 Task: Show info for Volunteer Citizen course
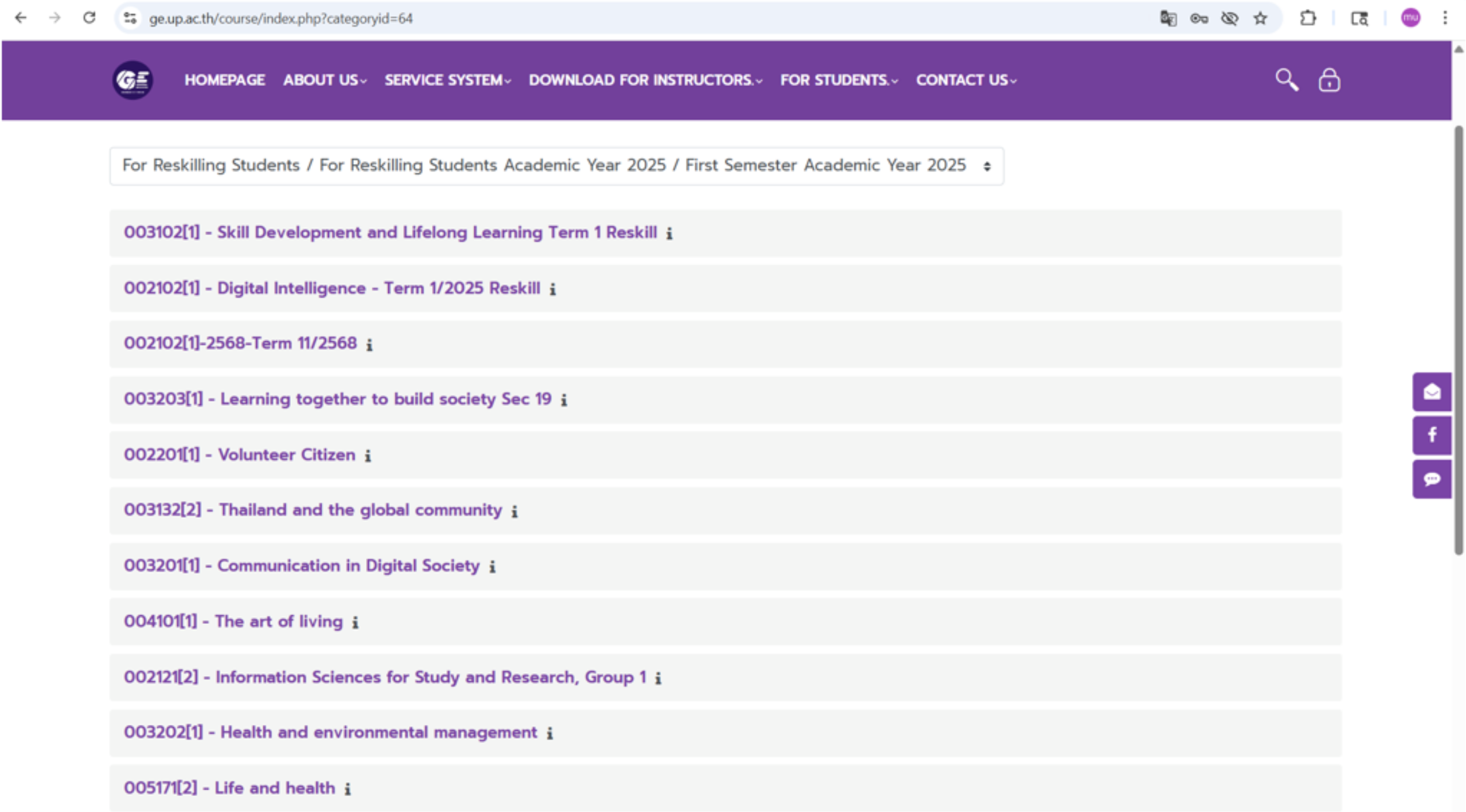368,455
